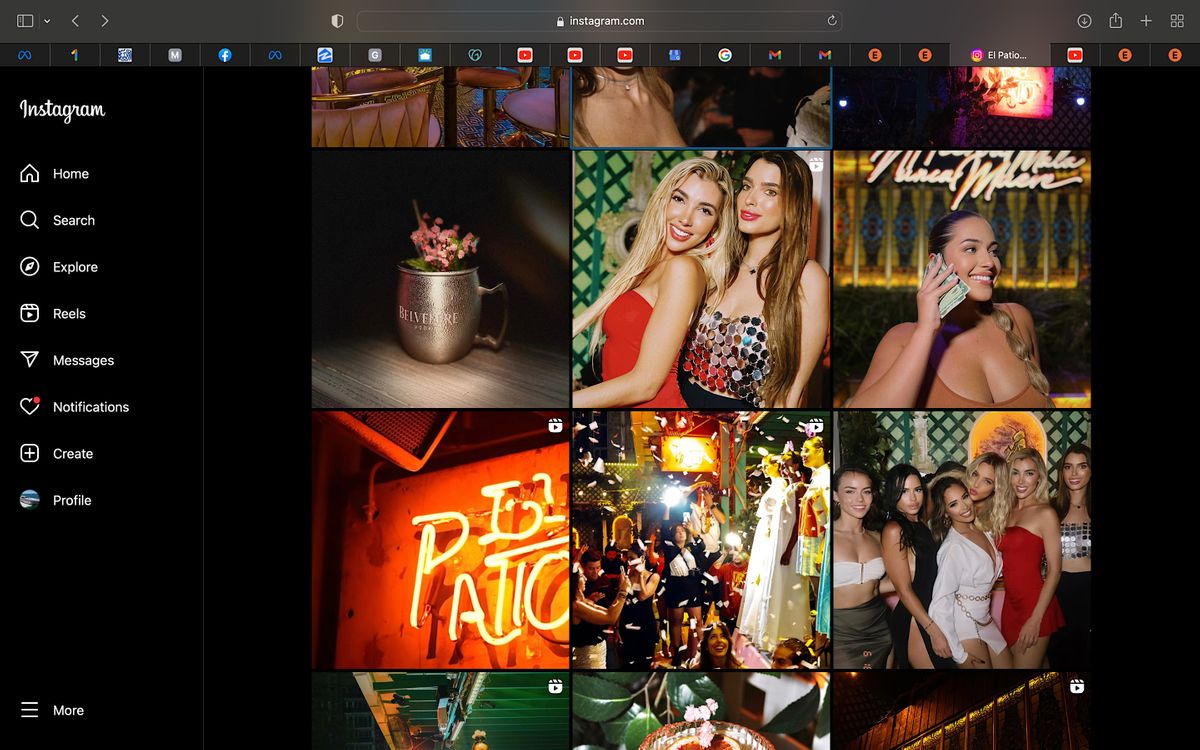Open the Explore page
The image size is (1200, 750).
tap(75, 266)
